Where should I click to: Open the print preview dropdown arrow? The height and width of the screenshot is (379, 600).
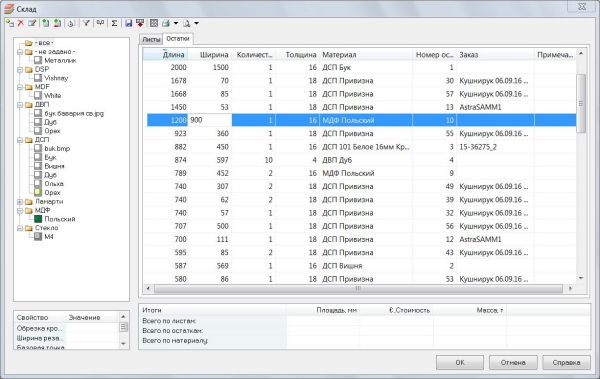tap(196, 23)
